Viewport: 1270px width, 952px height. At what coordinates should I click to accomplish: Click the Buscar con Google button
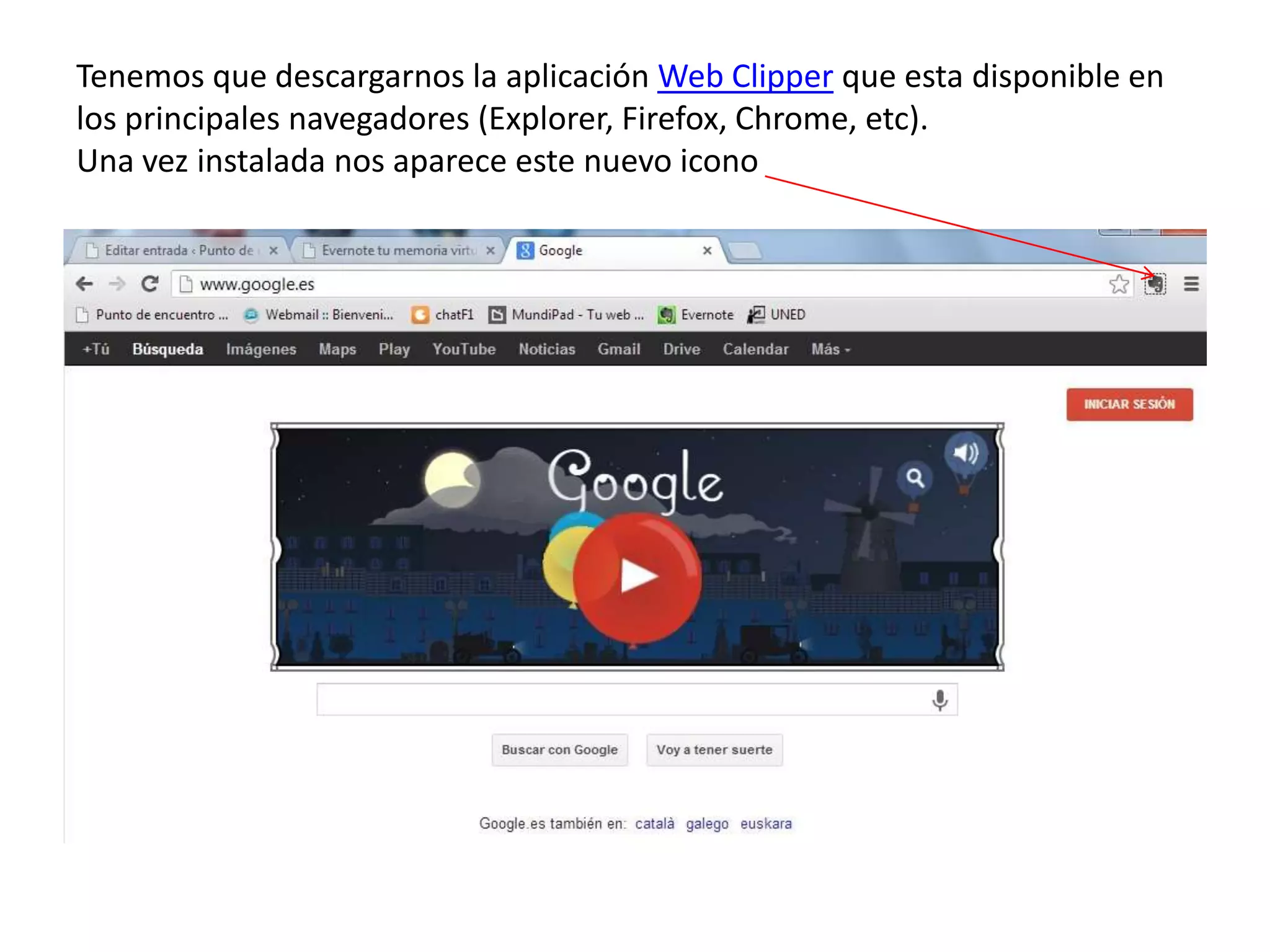[559, 750]
